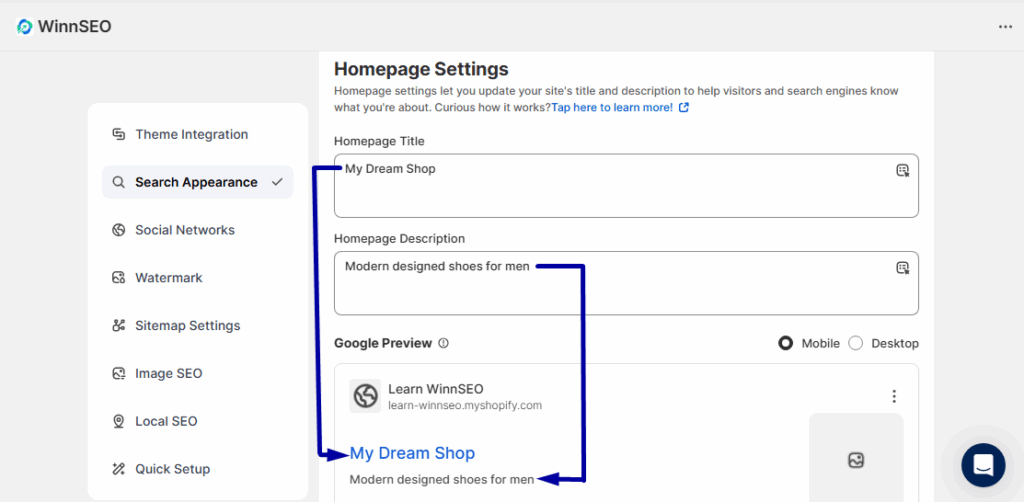Click the WinnSEO logo icon

[x=25, y=26]
